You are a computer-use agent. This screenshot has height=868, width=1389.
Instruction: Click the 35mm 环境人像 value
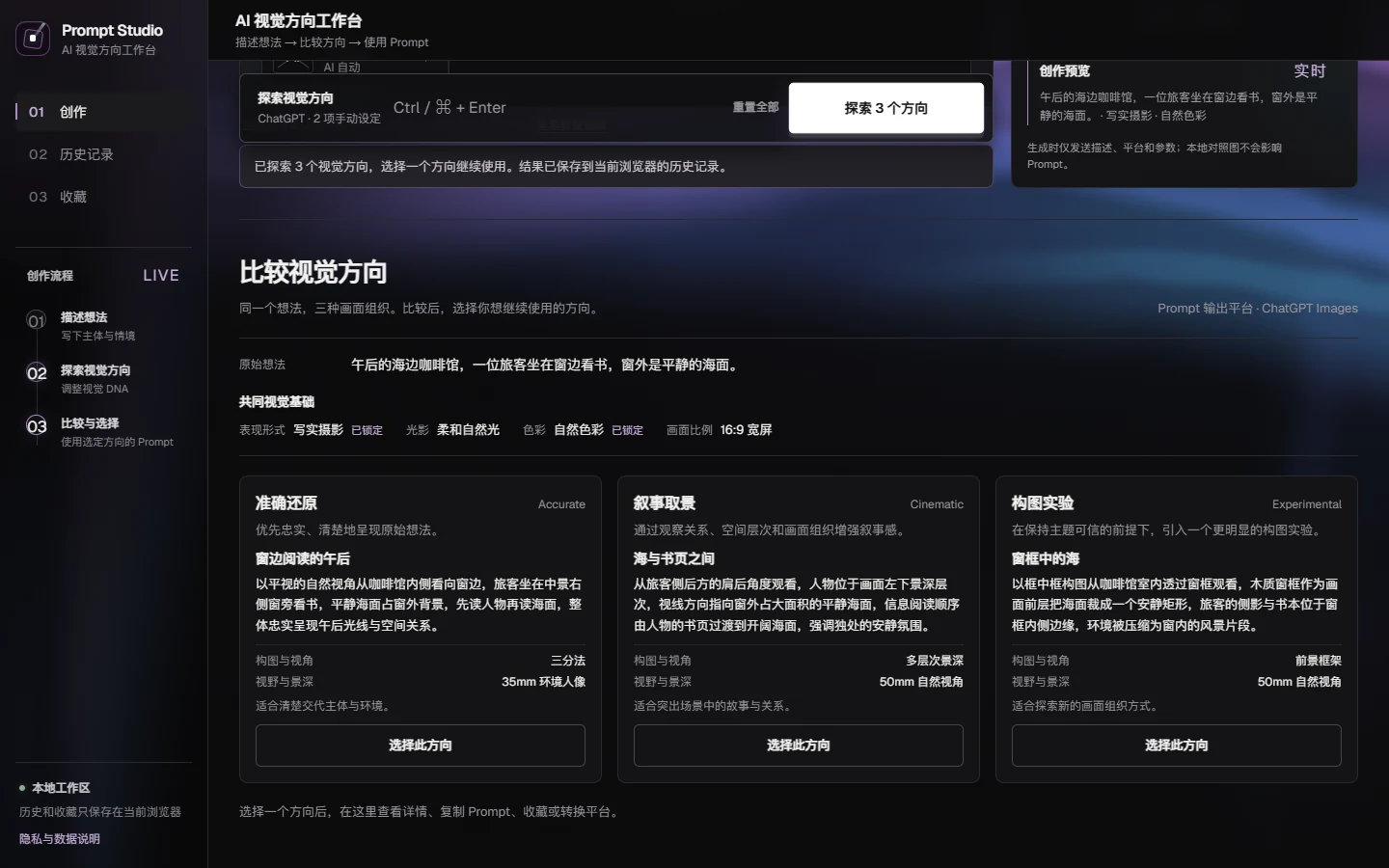point(543,682)
